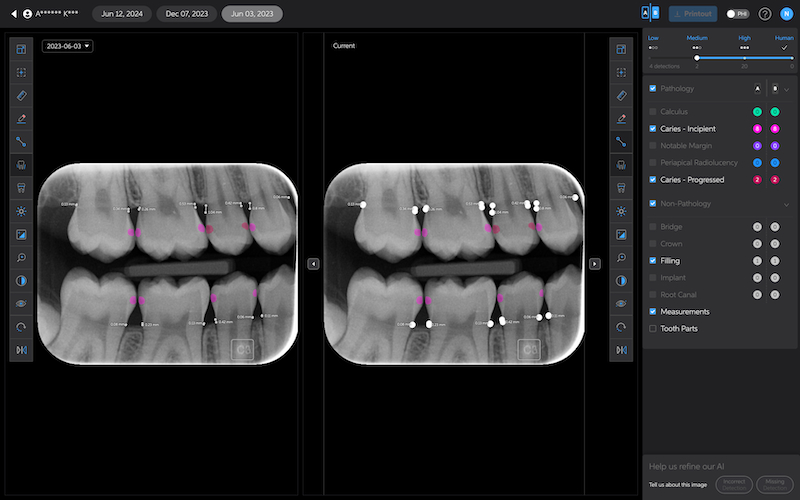800x500 pixels.
Task: Click the rotate icon in right toolbar
Action: coord(621,326)
